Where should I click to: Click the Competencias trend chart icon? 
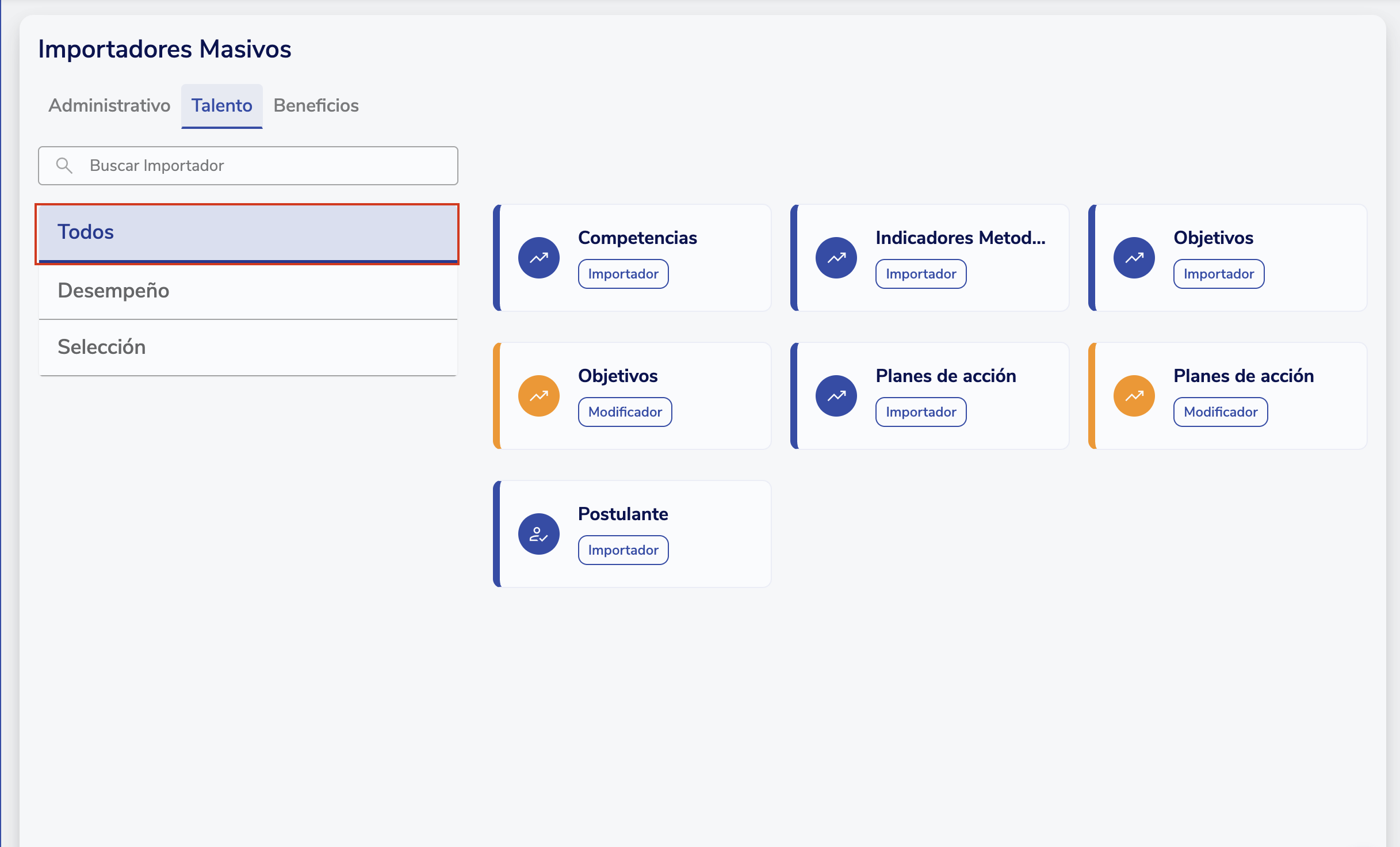click(538, 258)
